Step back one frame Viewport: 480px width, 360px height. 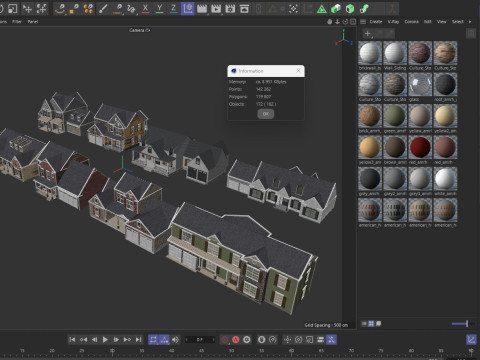(94, 340)
